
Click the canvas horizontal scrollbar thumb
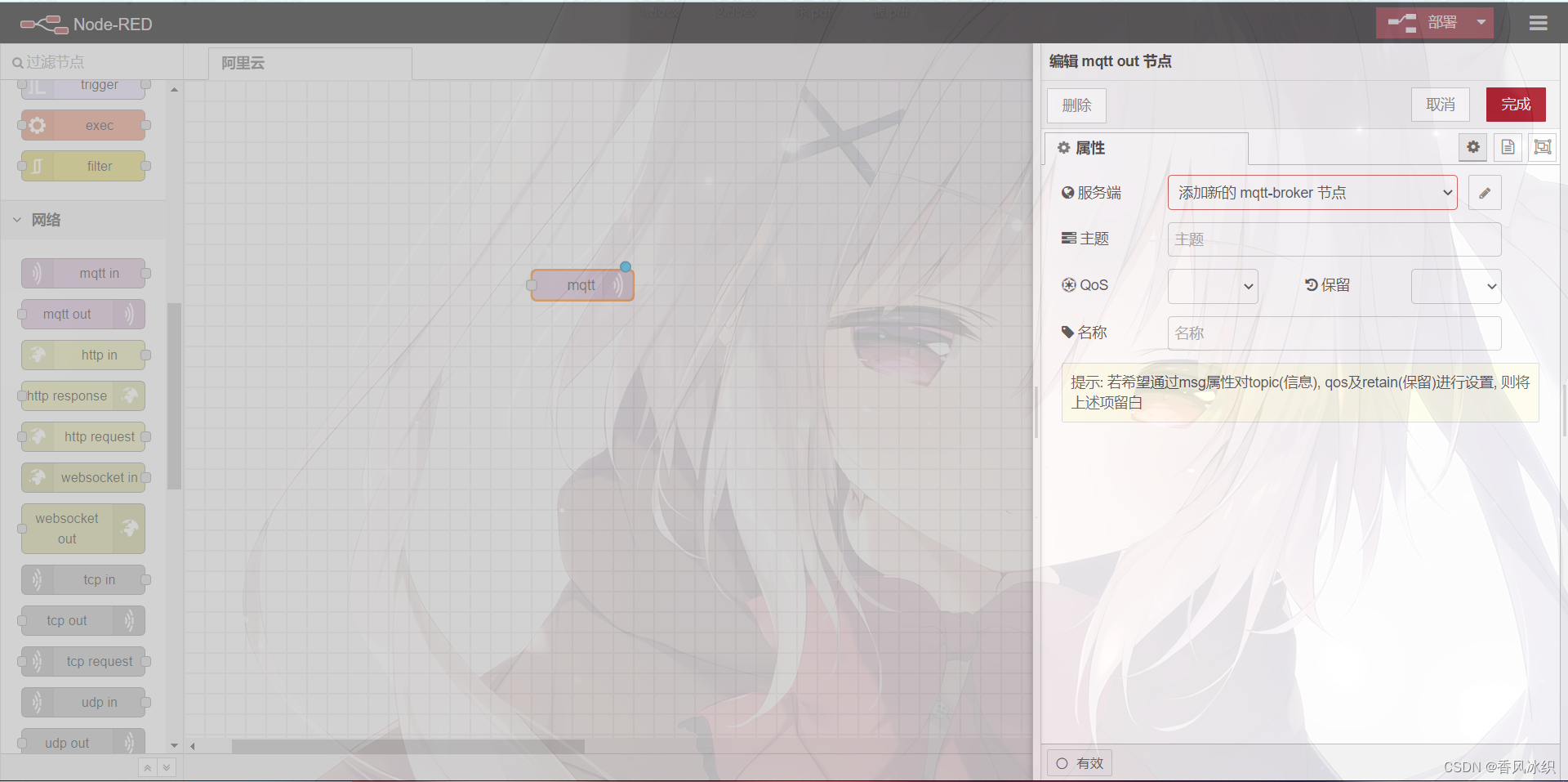click(408, 746)
